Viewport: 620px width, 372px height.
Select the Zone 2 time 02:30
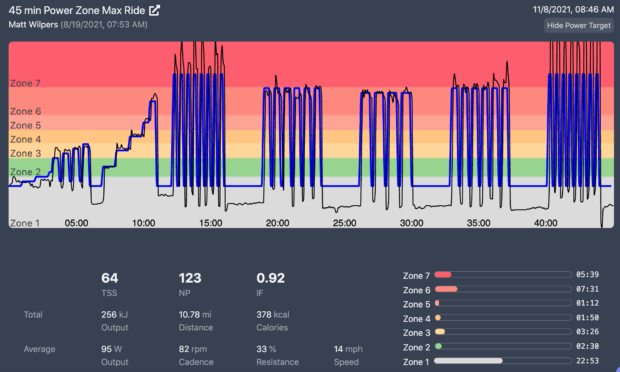[x=587, y=346]
